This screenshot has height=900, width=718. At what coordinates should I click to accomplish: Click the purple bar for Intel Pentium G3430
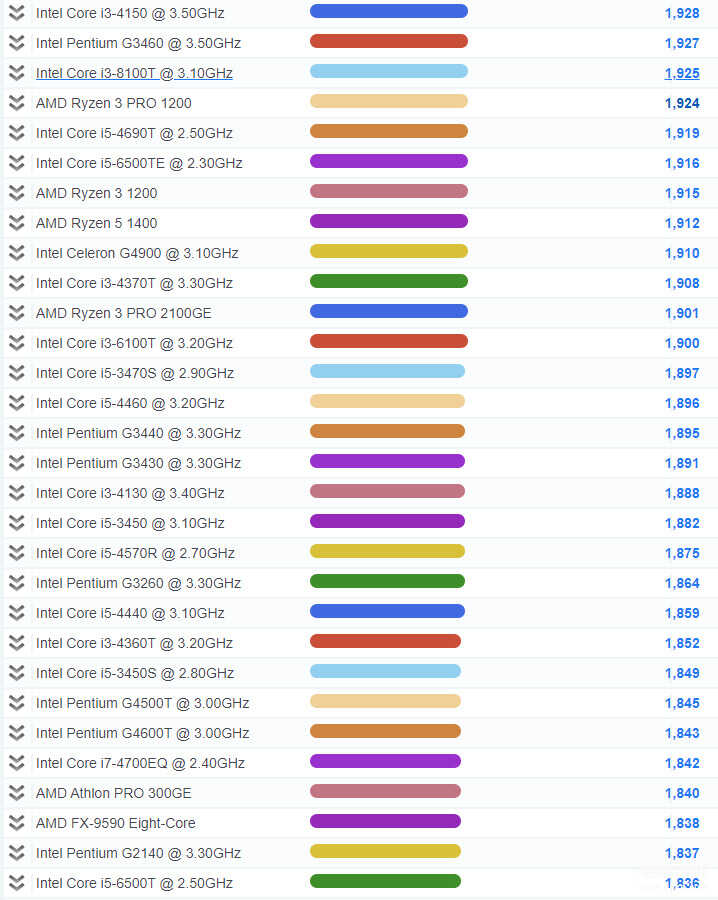(387, 461)
